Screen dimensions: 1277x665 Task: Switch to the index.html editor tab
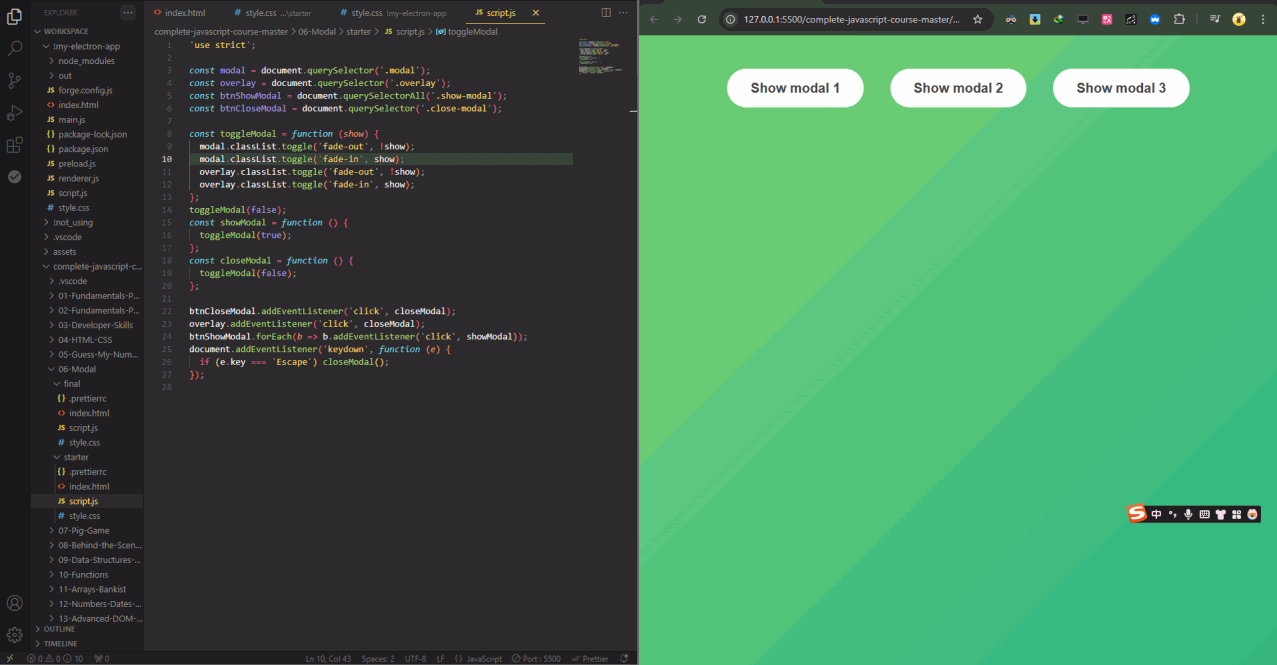(x=185, y=13)
